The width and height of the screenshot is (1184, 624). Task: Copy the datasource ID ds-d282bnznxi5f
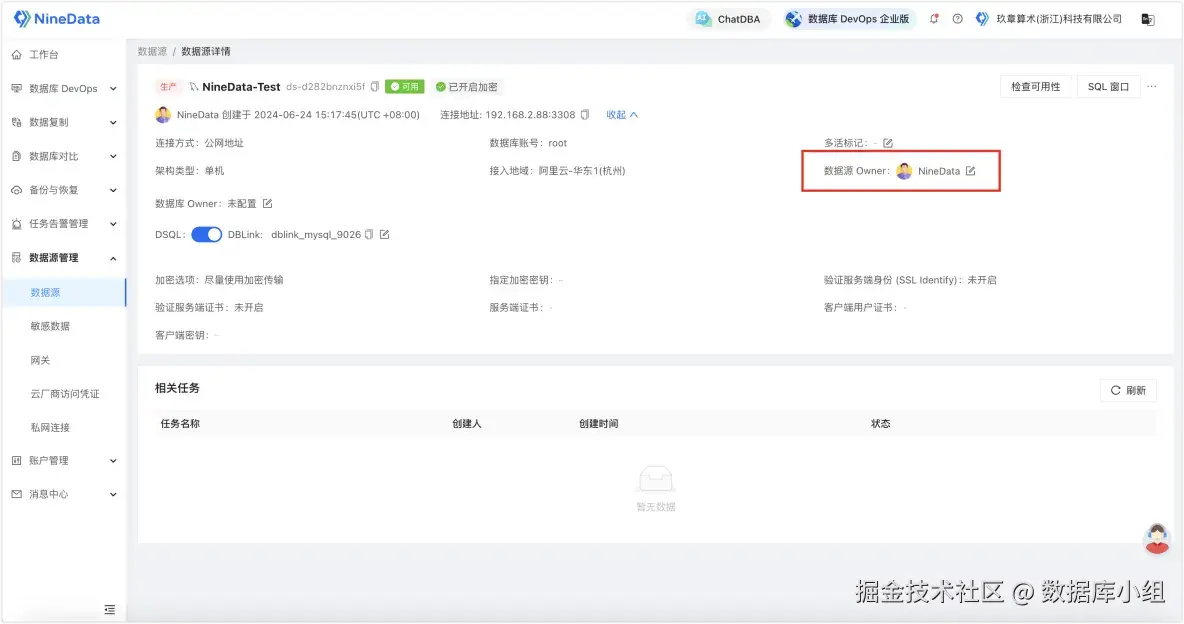point(373,87)
